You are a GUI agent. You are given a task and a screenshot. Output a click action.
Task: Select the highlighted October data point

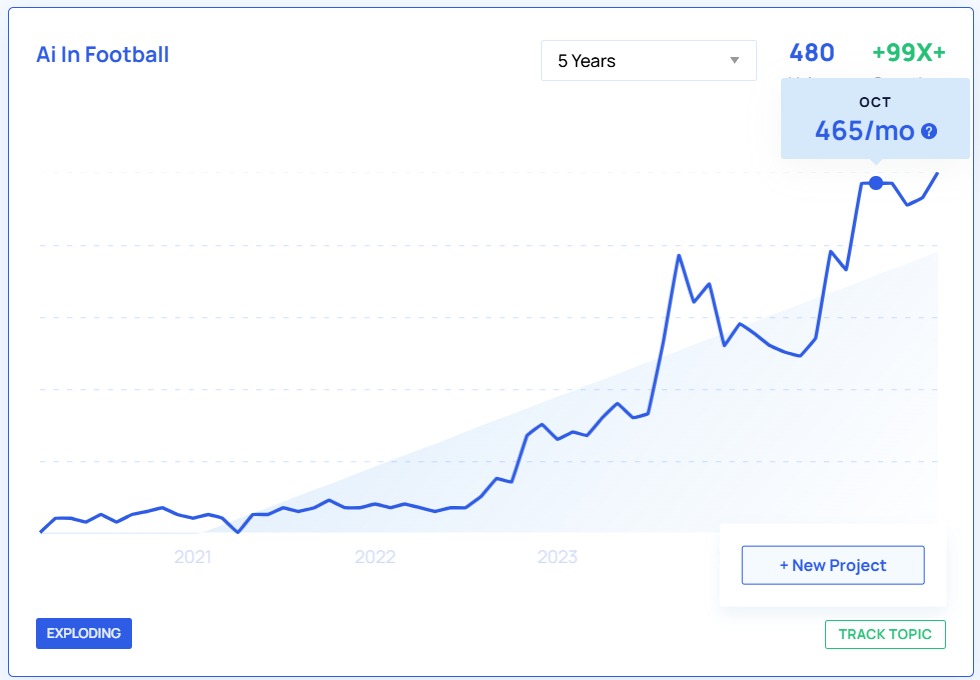point(876,182)
